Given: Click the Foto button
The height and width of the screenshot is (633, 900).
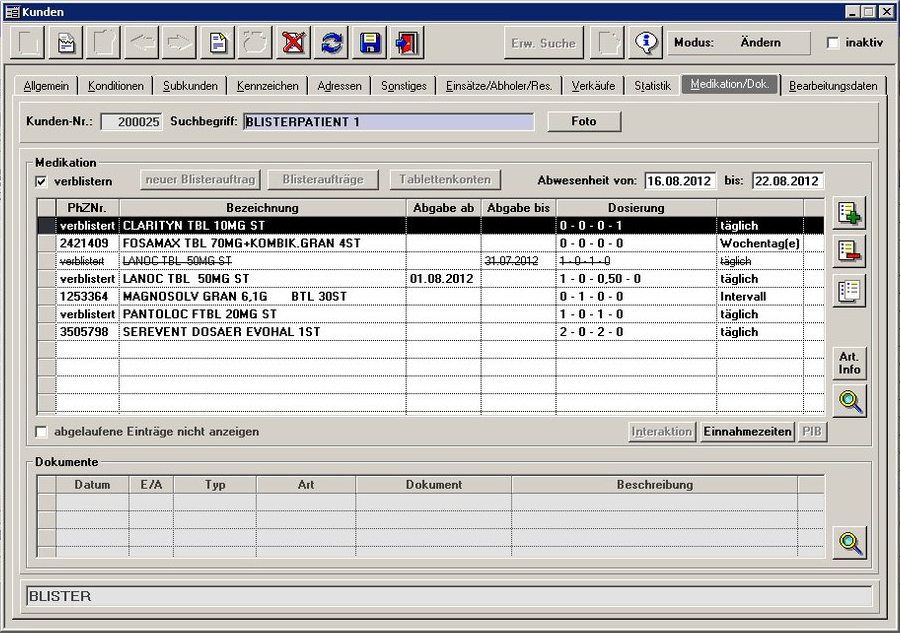Looking at the screenshot, I should [584, 122].
